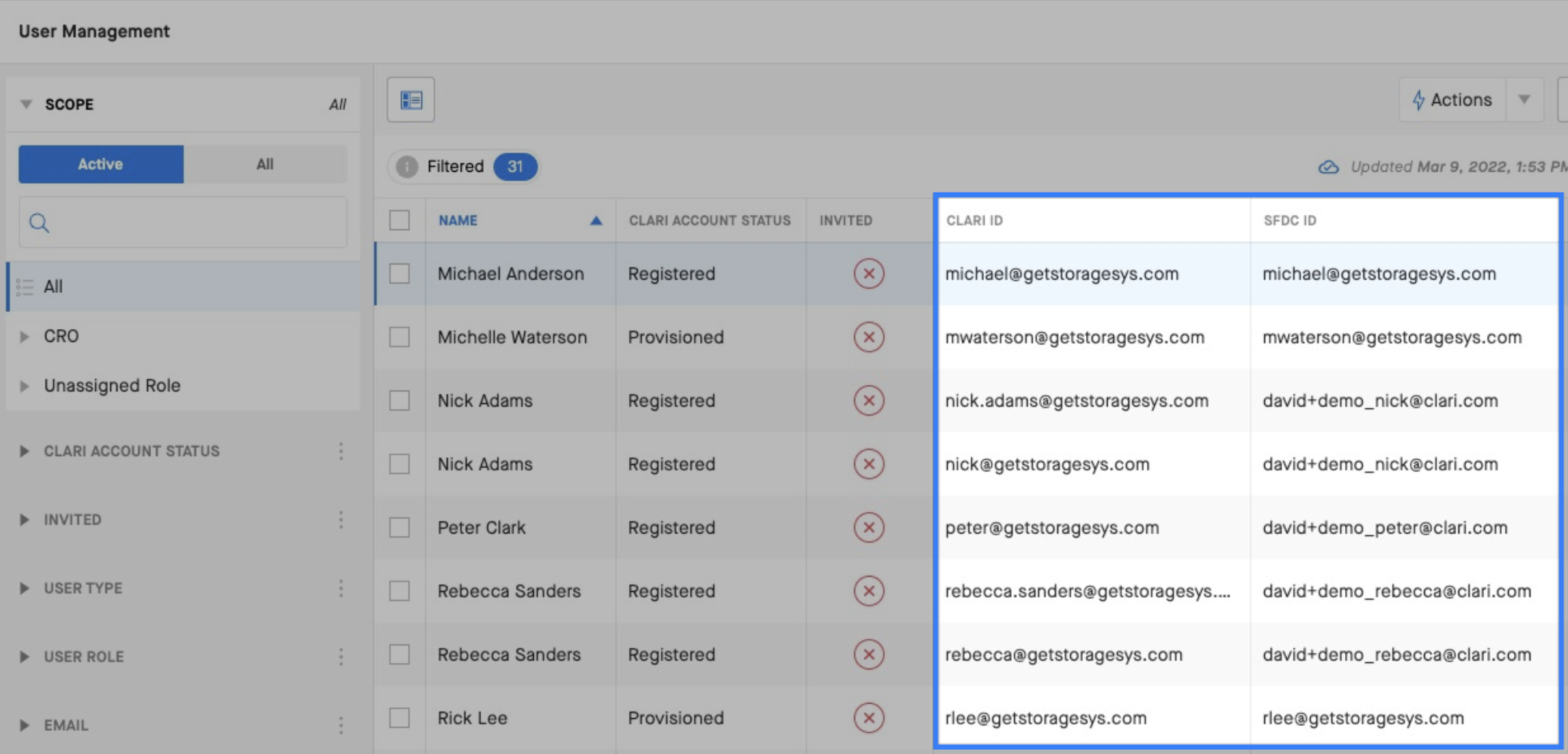Open the Actions dropdown arrow

click(1524, 100)
